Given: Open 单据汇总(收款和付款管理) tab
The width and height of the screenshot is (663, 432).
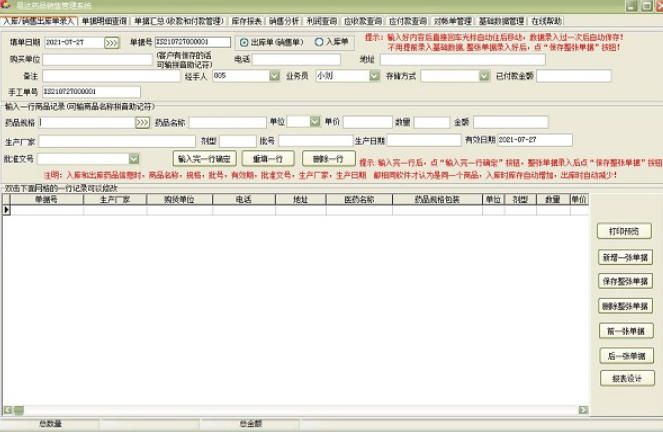Looking at the screenshot, I should pos(178,21).
